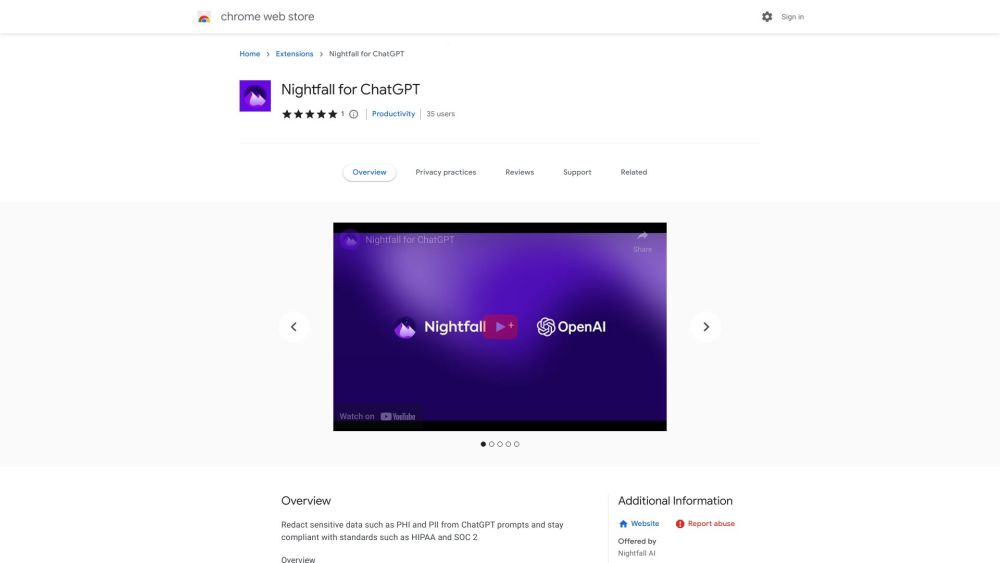Screen dimensions: 1000x563
Task: Select the Overview tab
Action: (369, 172)
